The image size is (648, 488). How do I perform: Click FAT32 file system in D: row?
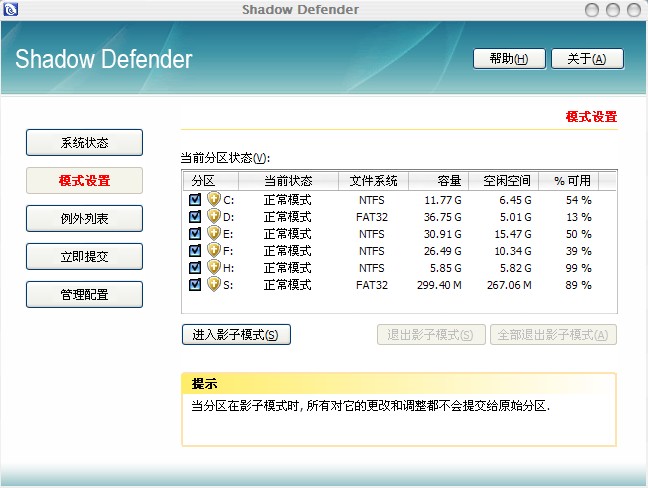click(x=372, y=217)
